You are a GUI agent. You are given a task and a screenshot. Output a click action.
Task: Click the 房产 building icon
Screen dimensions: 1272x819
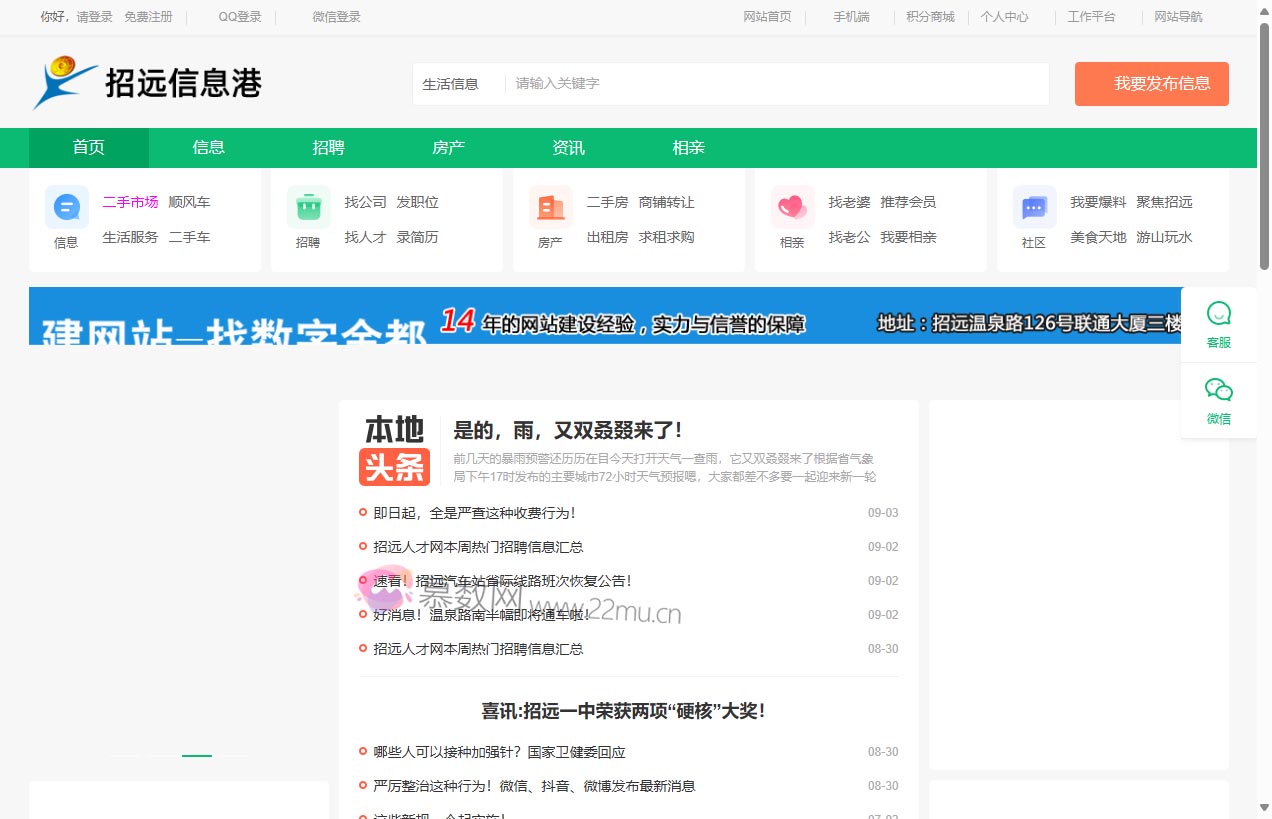point(551,206)
